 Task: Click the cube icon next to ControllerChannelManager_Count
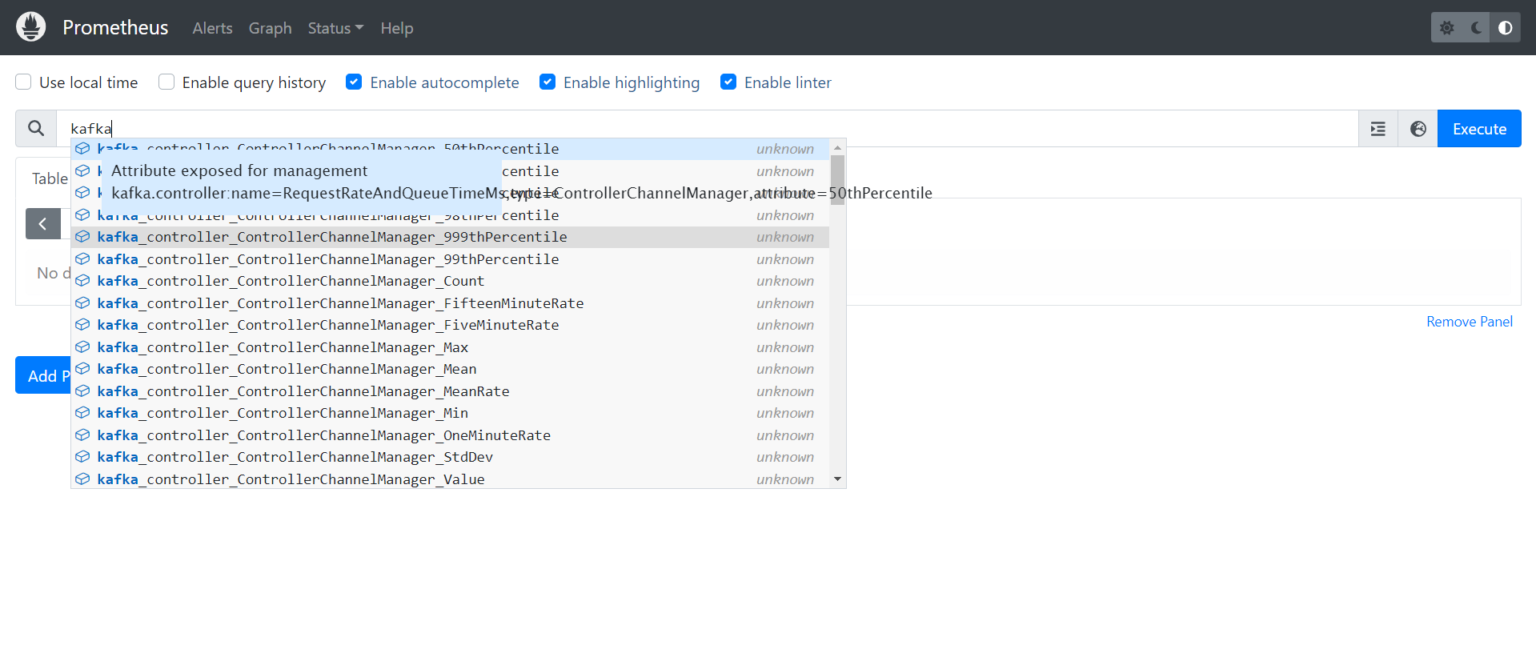click(82, 280)
